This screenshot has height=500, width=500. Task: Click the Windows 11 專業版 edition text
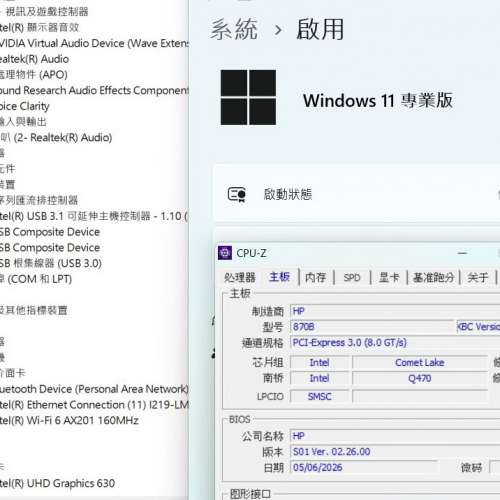[x=378, y=100]
